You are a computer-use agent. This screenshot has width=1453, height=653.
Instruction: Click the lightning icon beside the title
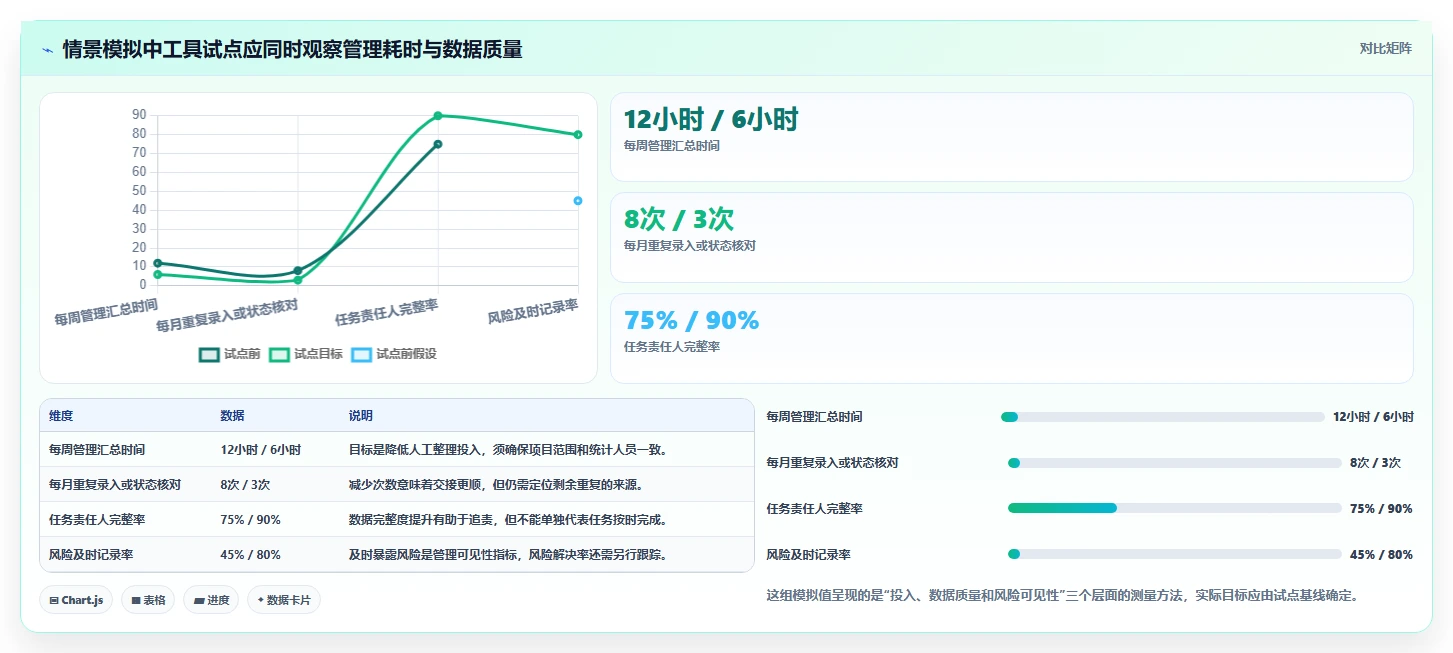pyautogui.click(x=47, y=49)
